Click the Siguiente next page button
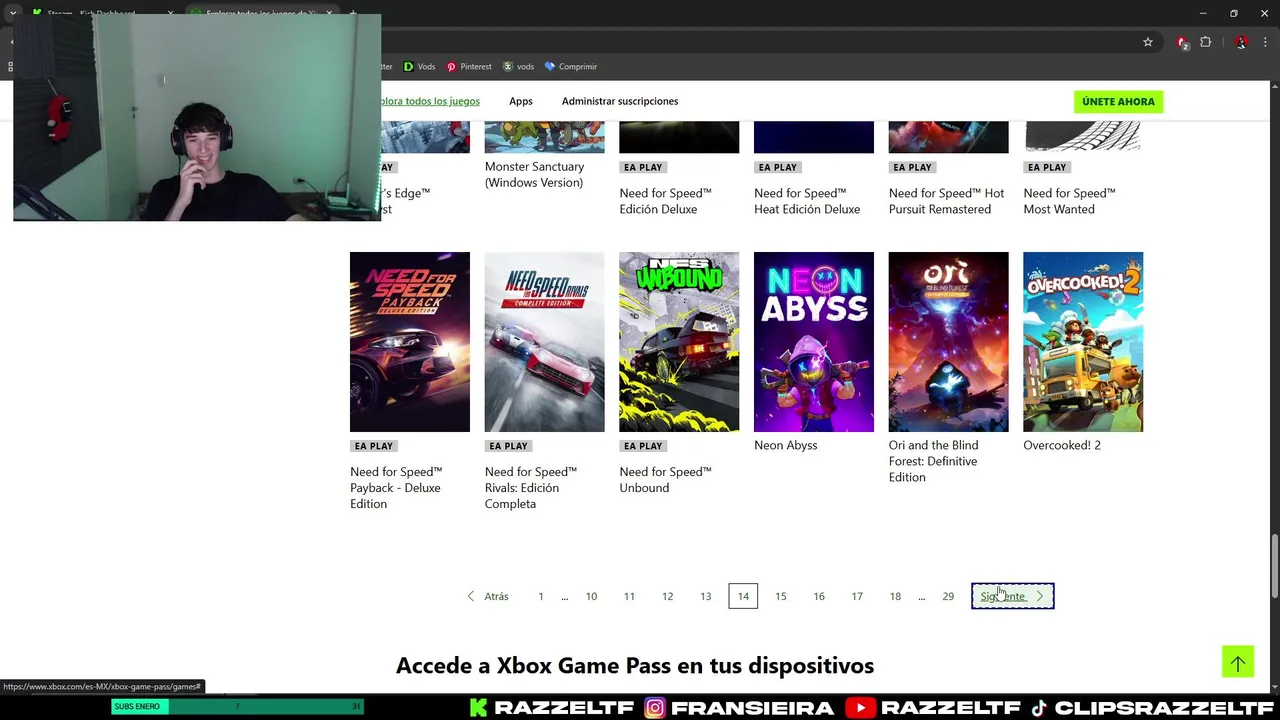 1012,596
